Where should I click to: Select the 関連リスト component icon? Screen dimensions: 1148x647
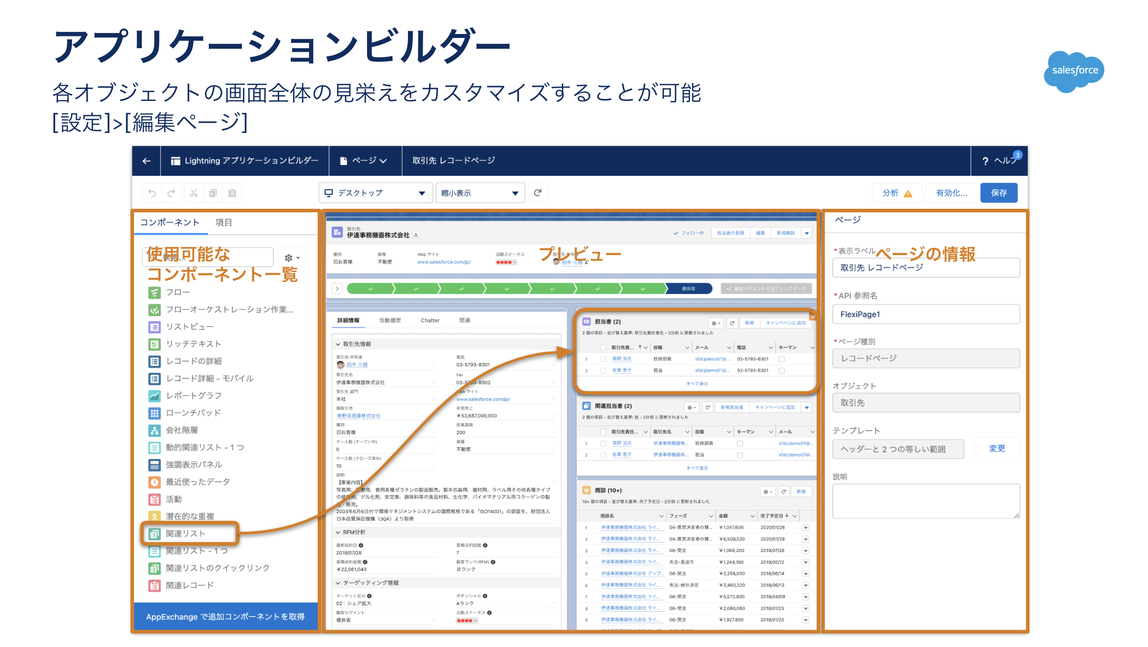coord(154,534)
